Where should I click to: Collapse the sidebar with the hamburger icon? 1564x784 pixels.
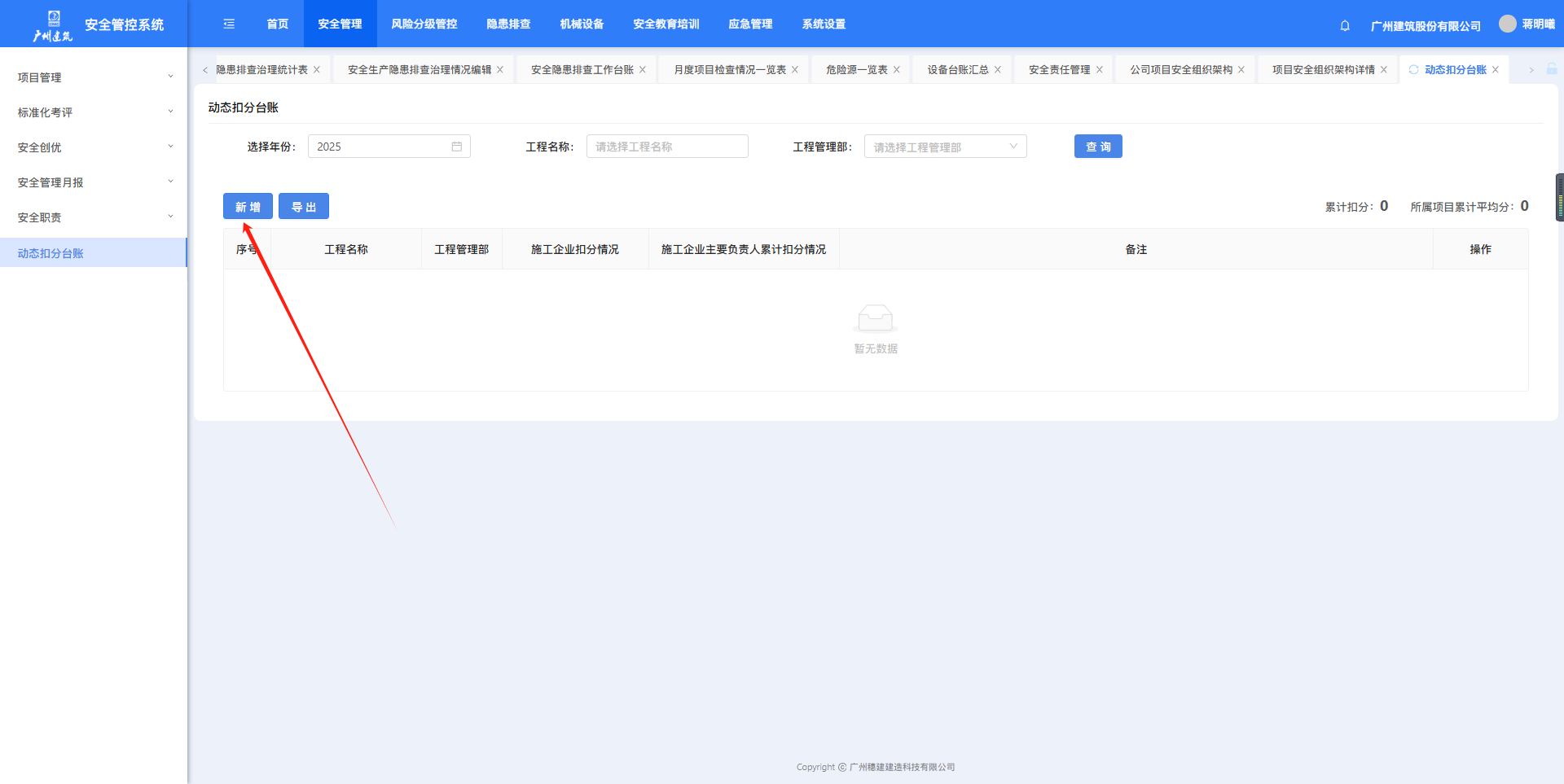(x=229, y=24)
